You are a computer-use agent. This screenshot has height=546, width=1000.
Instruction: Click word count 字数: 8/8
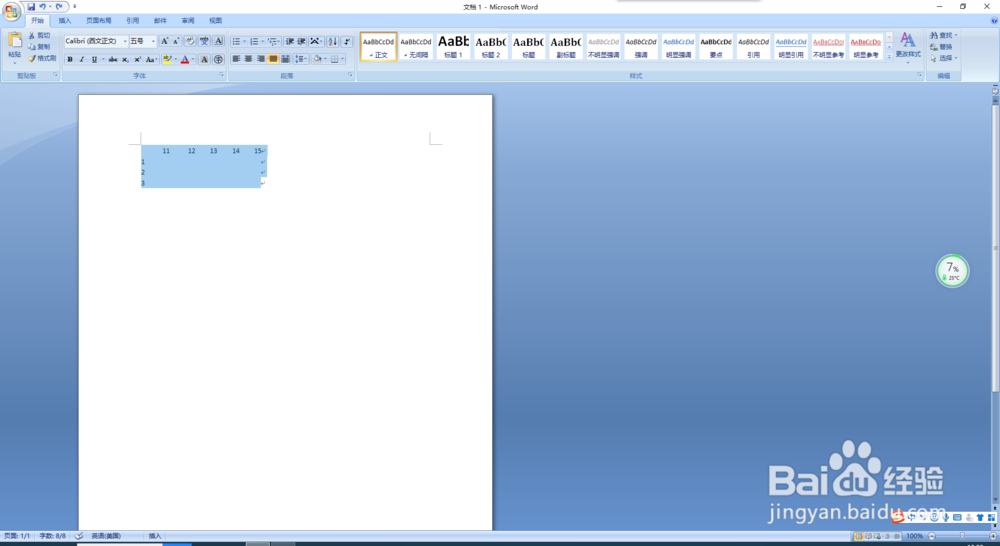52,536
